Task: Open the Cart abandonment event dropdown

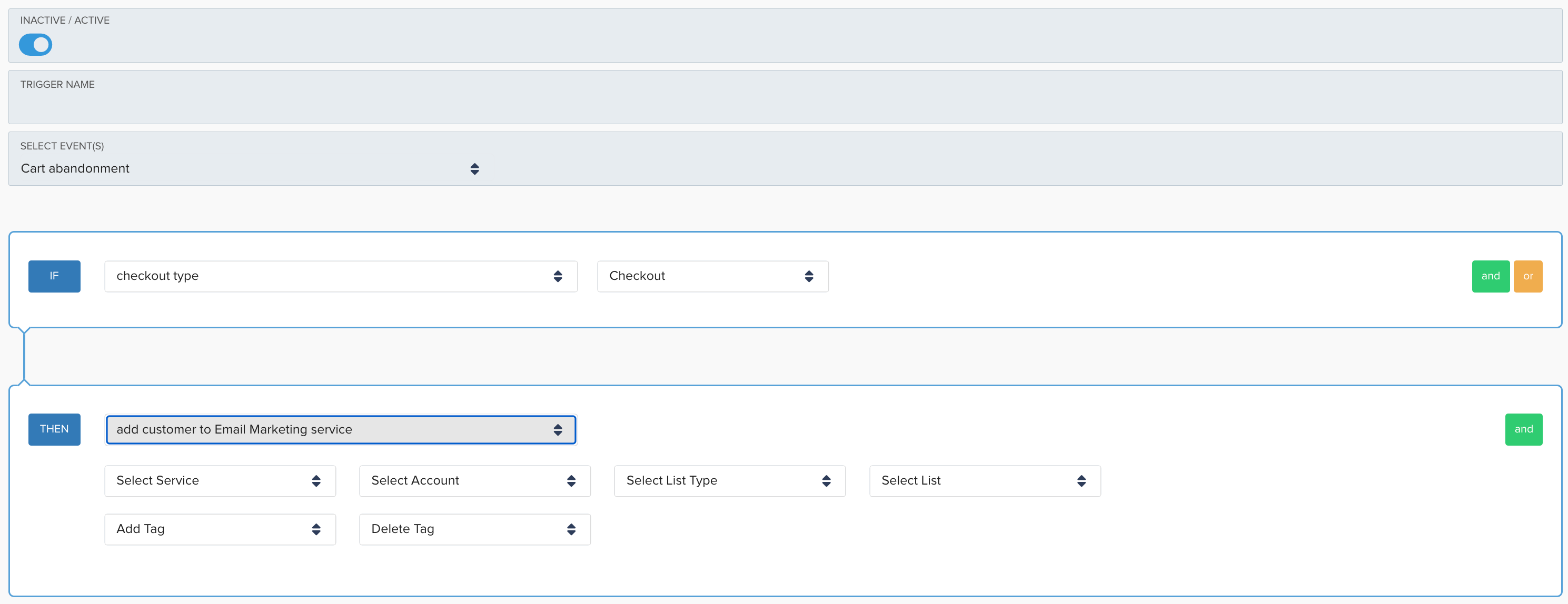Action: (x=243, y=168)
